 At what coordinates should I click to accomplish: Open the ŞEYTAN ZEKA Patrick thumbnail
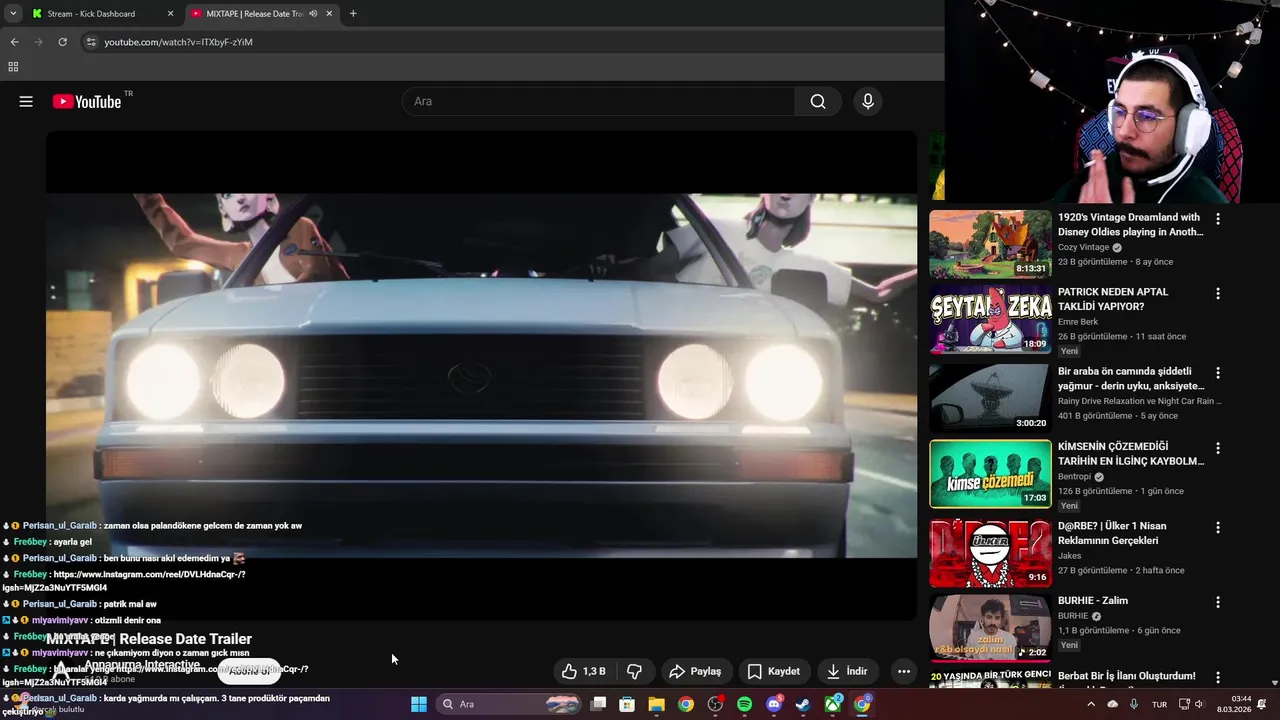tap(990, 320)
